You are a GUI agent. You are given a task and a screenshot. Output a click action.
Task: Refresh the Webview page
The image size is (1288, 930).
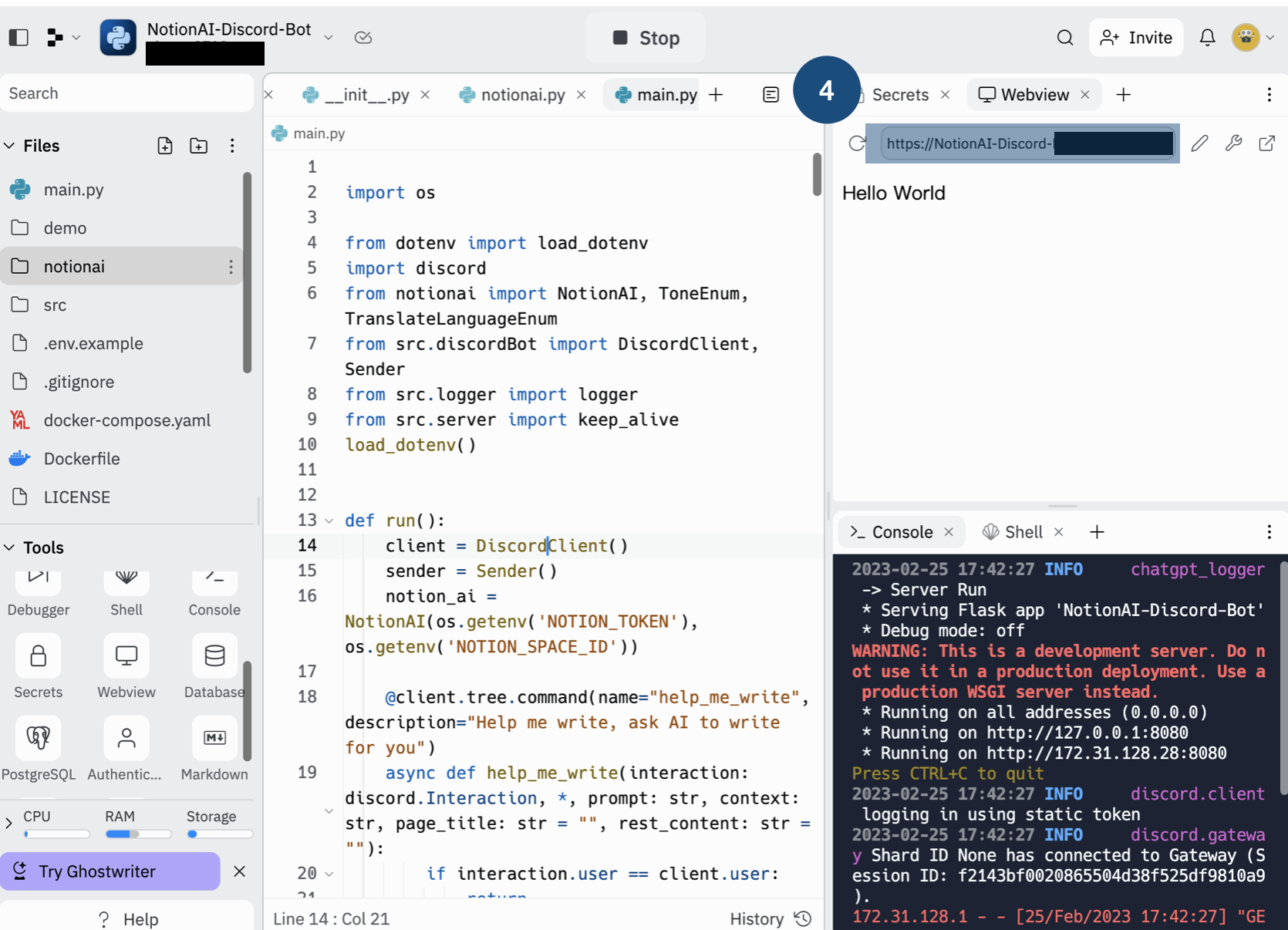856,143
